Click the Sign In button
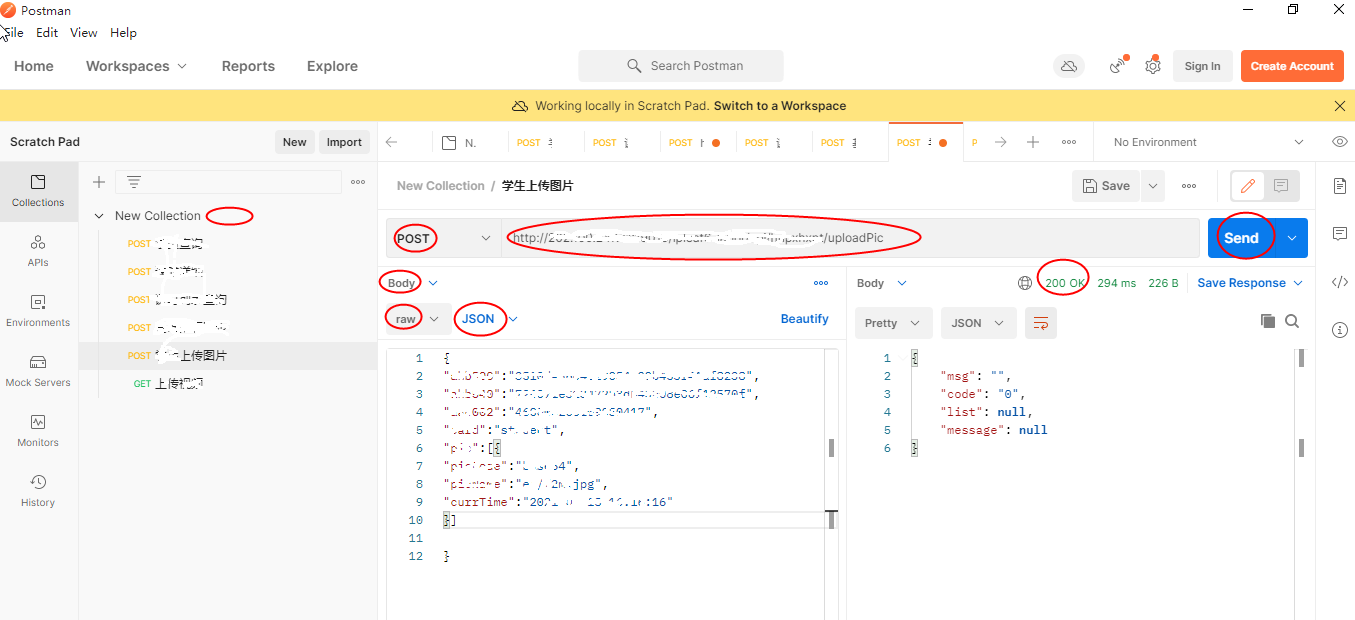 tap(1202, 66)
